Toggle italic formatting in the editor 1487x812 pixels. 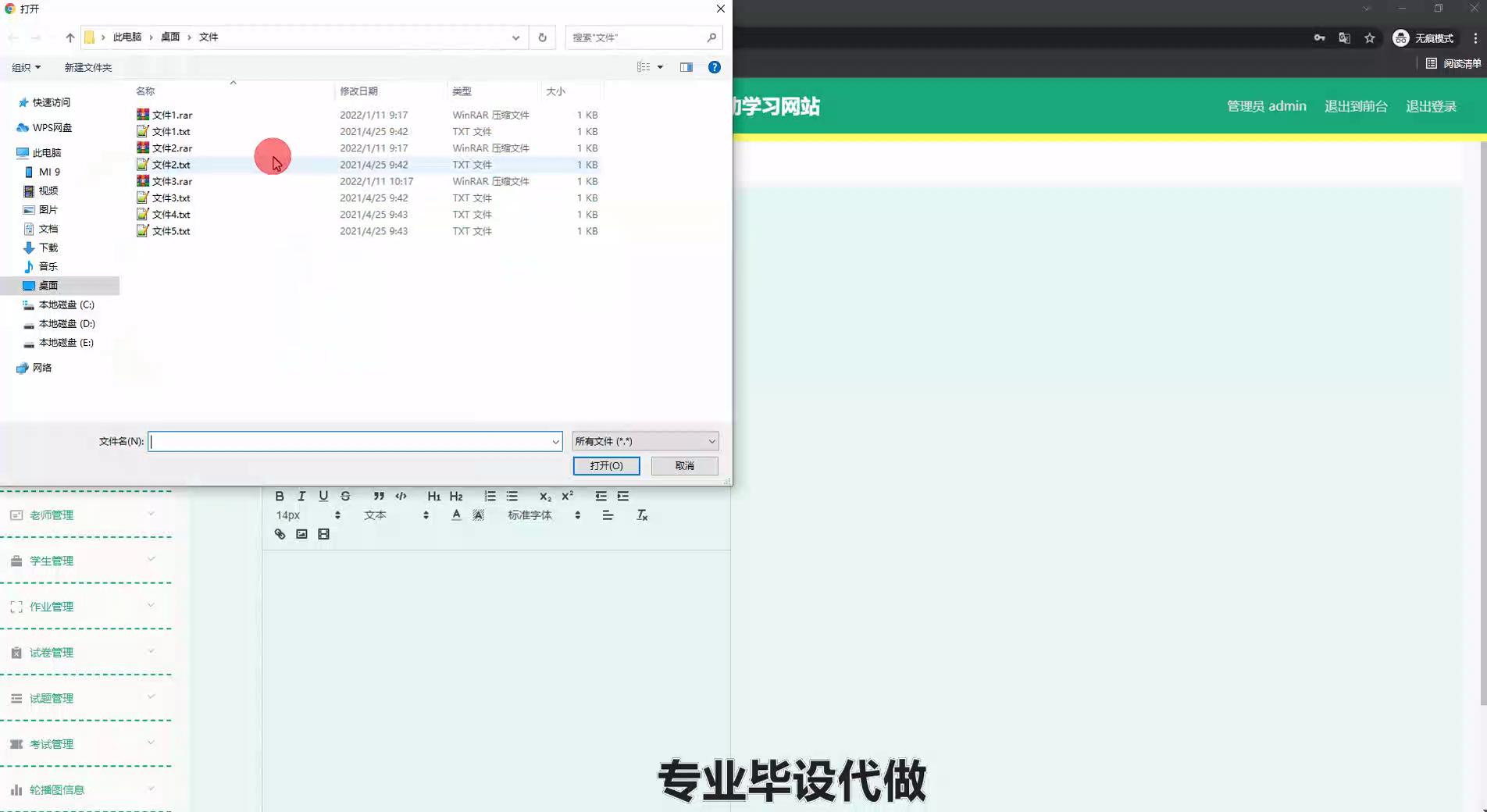click(301, 496)
